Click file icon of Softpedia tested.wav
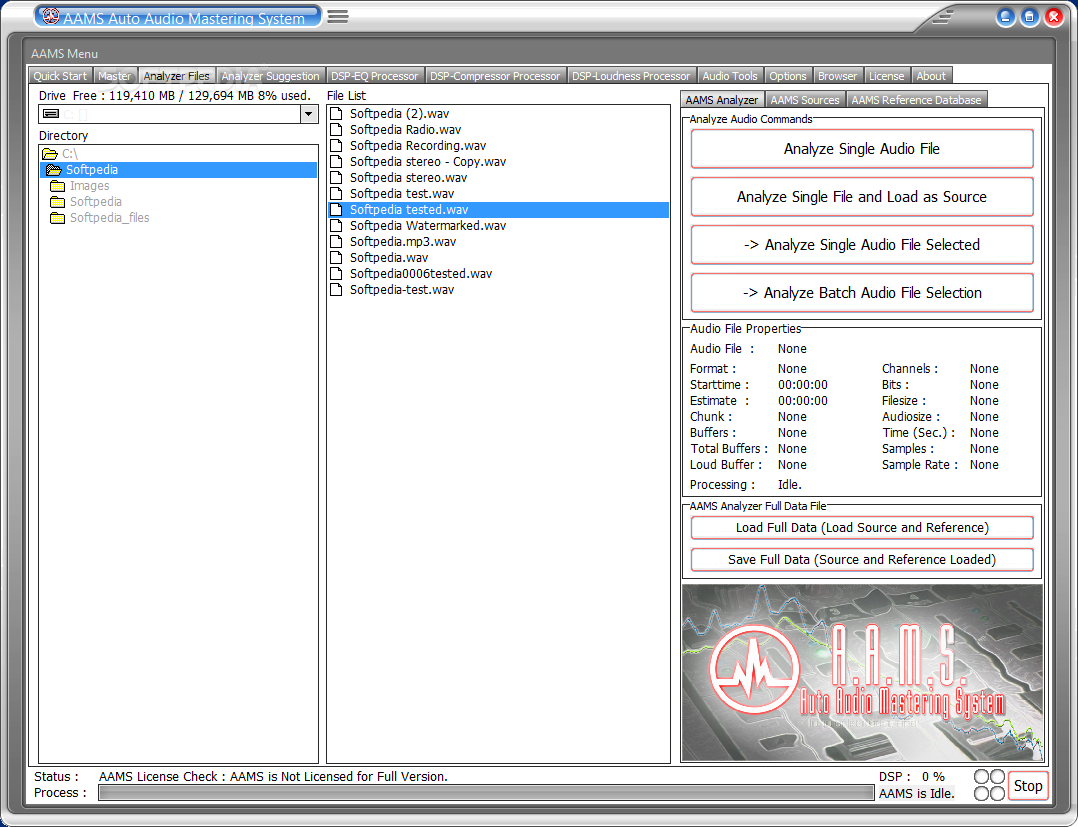The height and width of the screenshot is (827, 1078). 336,210
